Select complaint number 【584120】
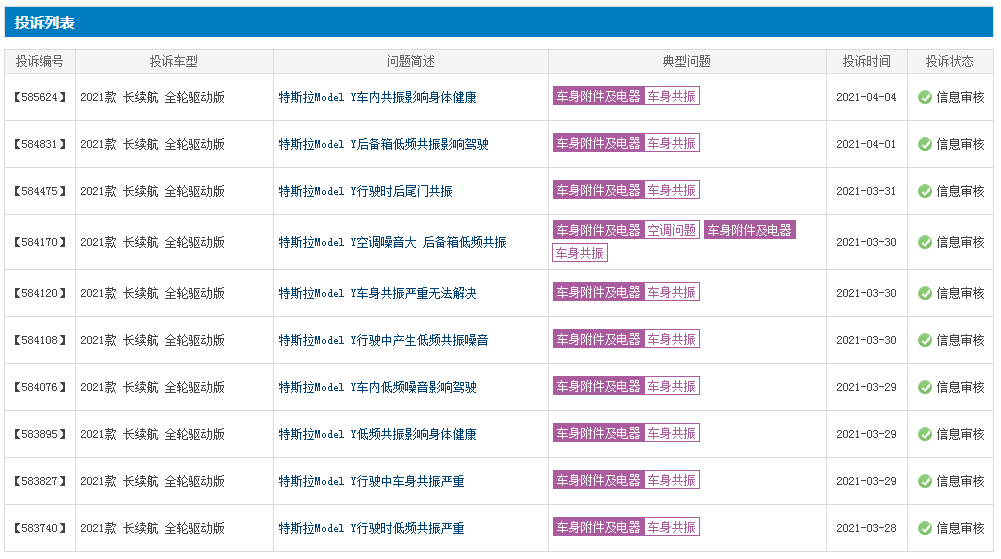The image size is (1001, 559). tap(40, 294)
